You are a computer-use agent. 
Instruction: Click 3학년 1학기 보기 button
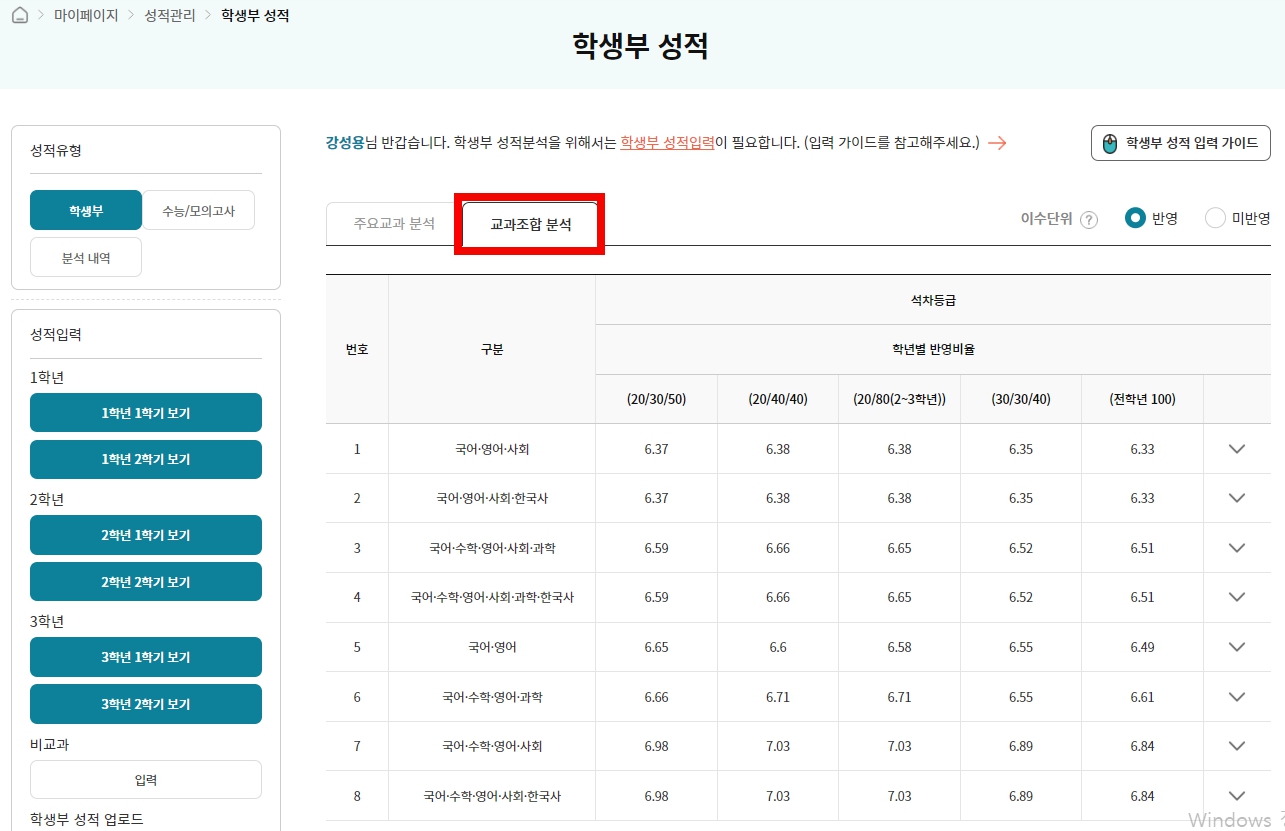[x=146, y=657]
